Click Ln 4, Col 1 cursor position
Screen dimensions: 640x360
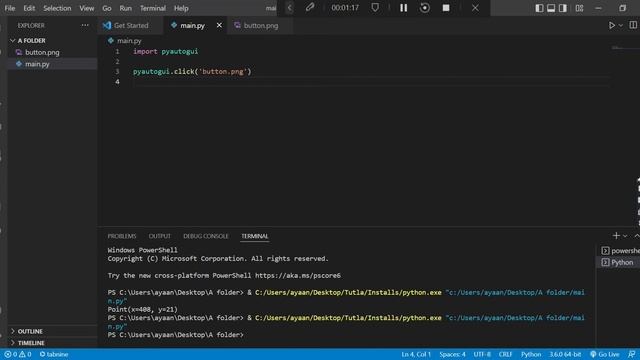point(416,354)
